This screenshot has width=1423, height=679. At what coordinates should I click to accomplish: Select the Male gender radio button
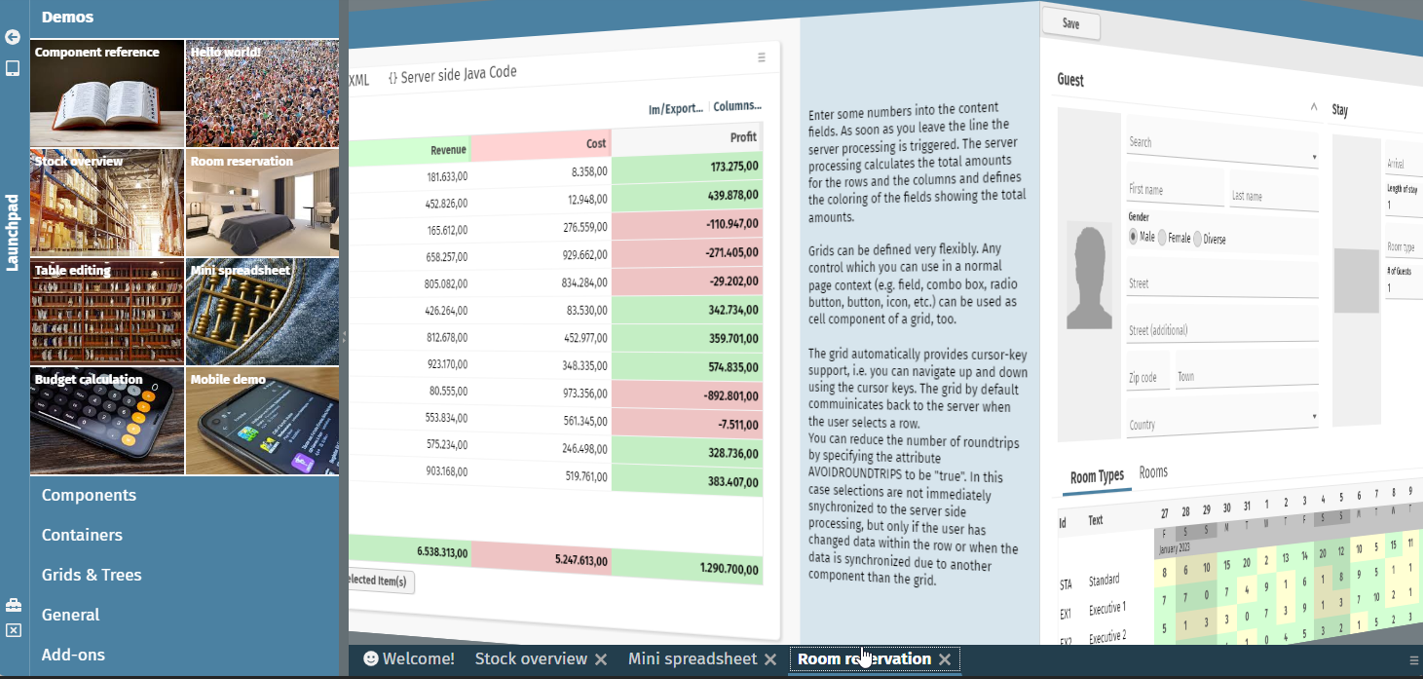pos(1133,237)
